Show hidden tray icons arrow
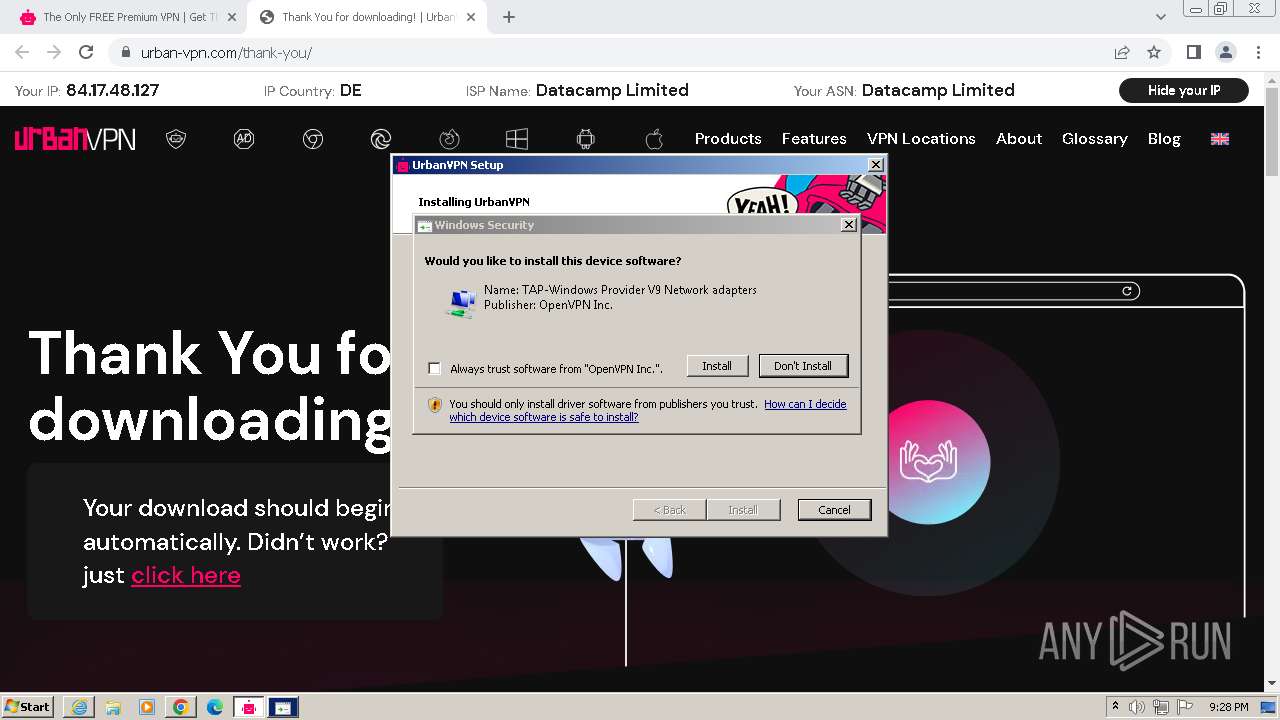This screenshot has width=1280, height=720. tap(1115, 707)
